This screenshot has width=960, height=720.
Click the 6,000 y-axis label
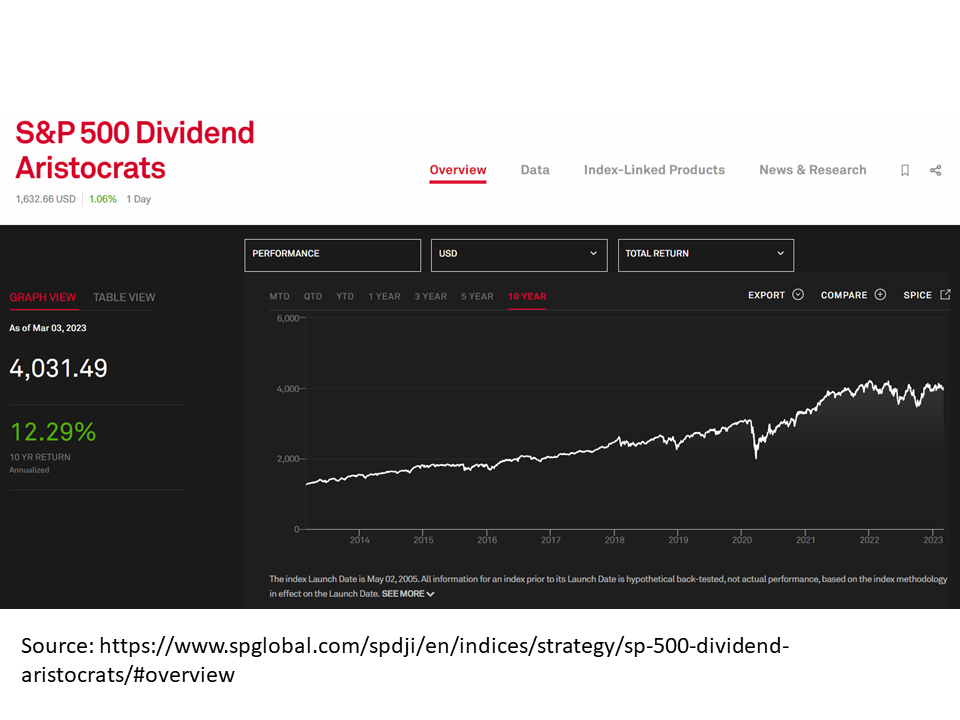click(x=288, y=318)
